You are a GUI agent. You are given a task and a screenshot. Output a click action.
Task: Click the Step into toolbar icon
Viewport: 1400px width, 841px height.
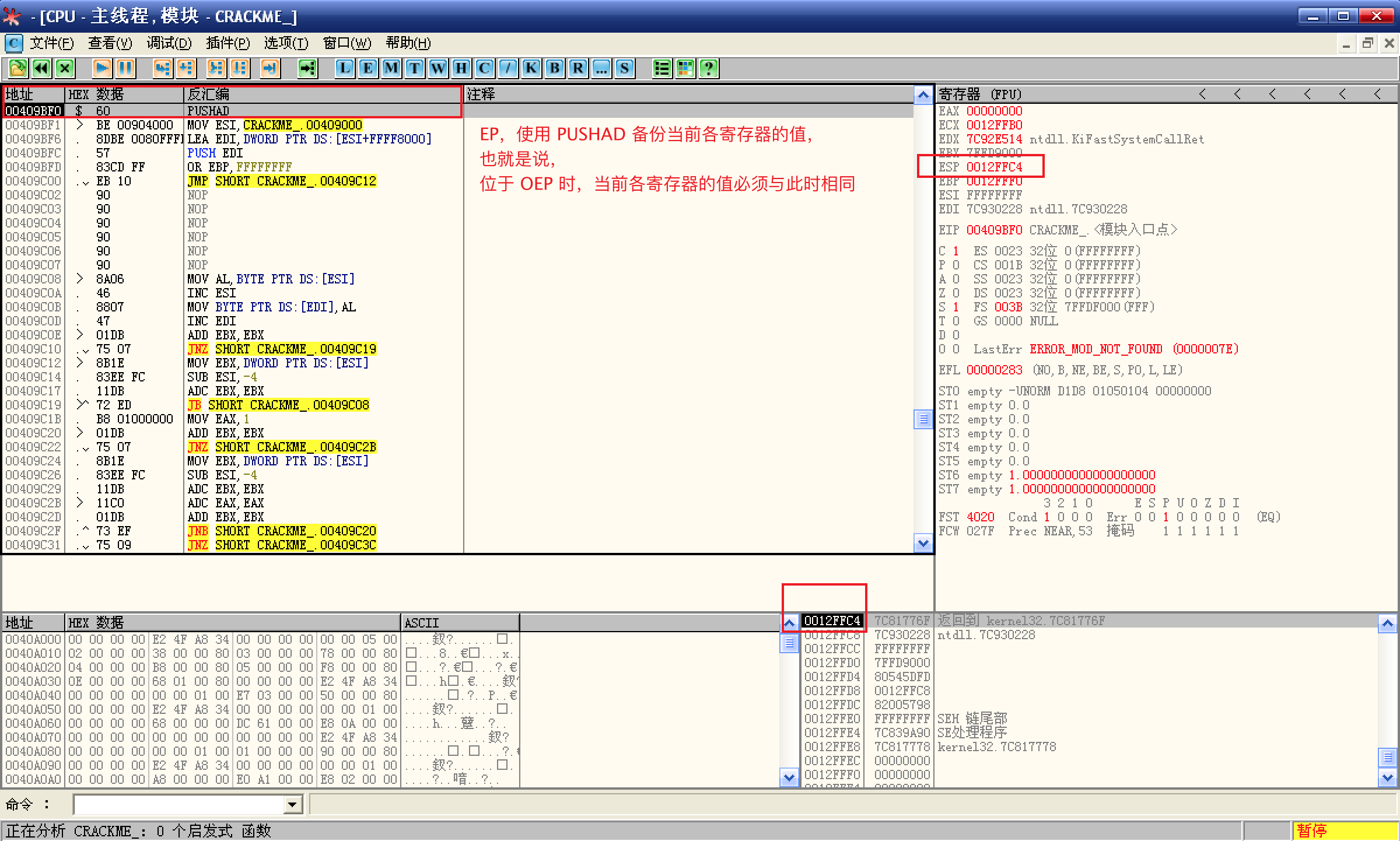[162, 68]
